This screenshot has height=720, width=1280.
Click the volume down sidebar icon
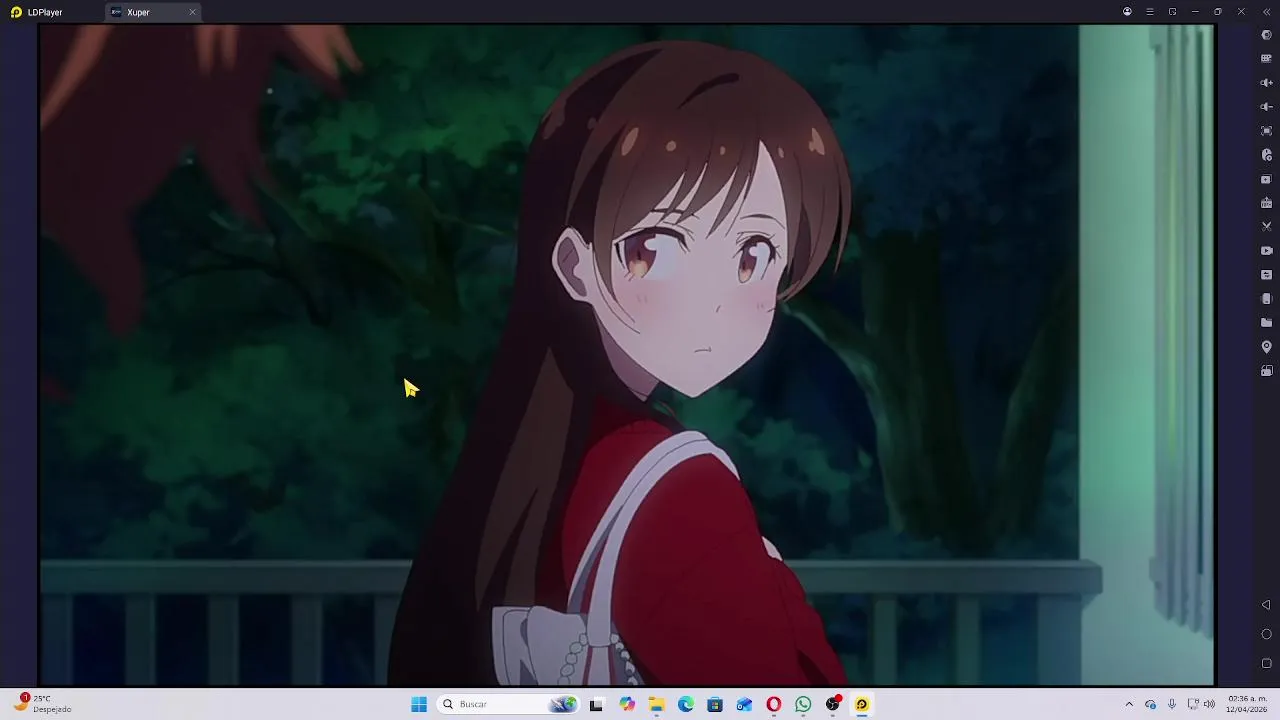point(1266,107)
